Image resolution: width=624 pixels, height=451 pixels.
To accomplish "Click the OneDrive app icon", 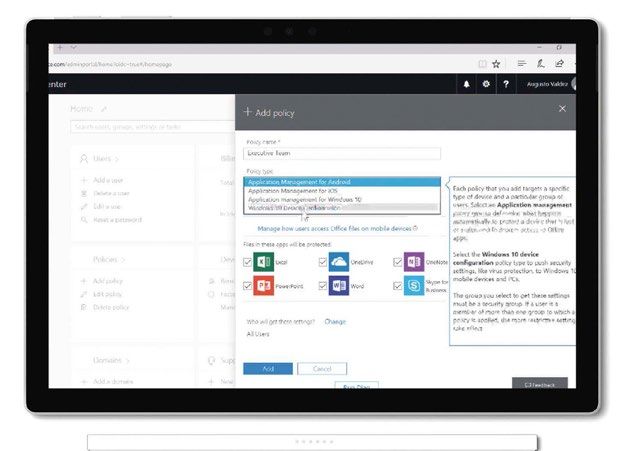I will (339, 262).
